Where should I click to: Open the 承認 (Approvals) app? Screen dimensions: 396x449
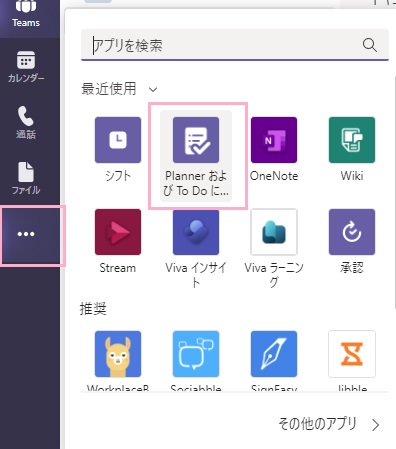pyautogui.click(x=352, y=241)
